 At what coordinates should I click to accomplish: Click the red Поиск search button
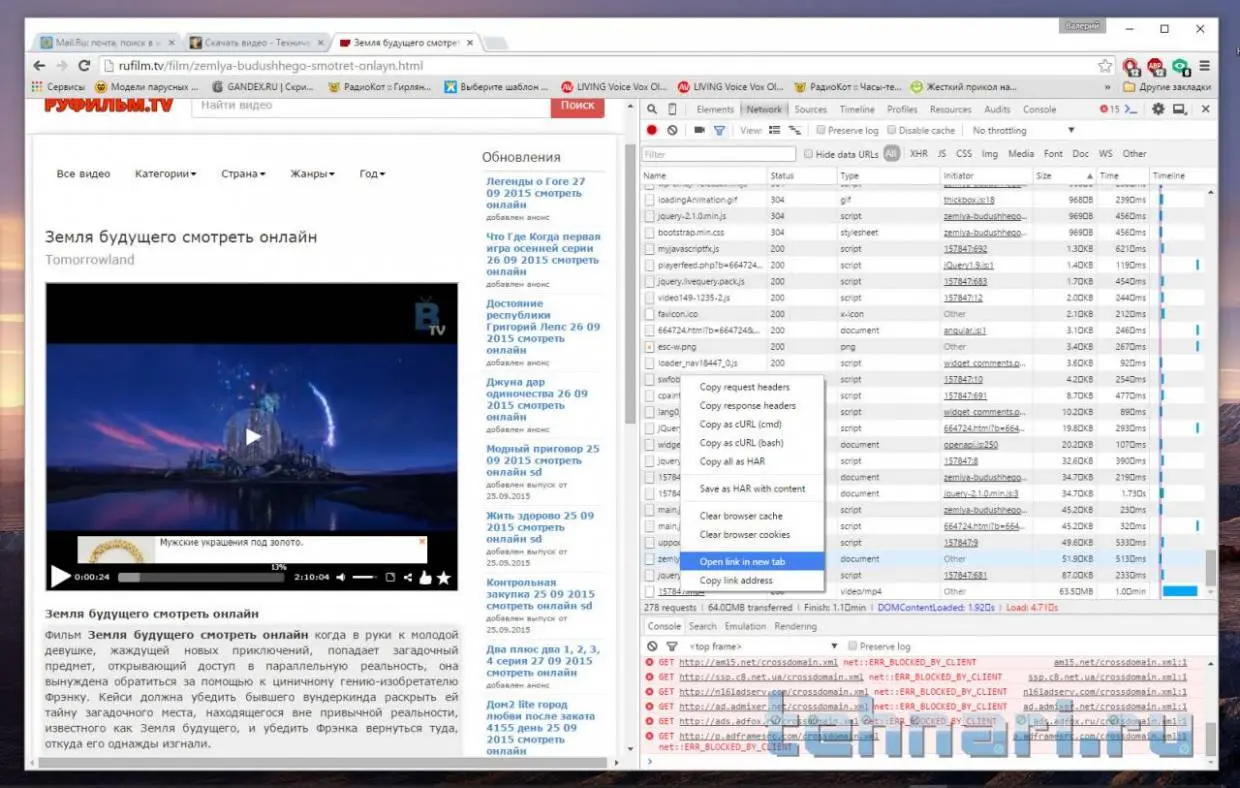click(x=577, y=105)
